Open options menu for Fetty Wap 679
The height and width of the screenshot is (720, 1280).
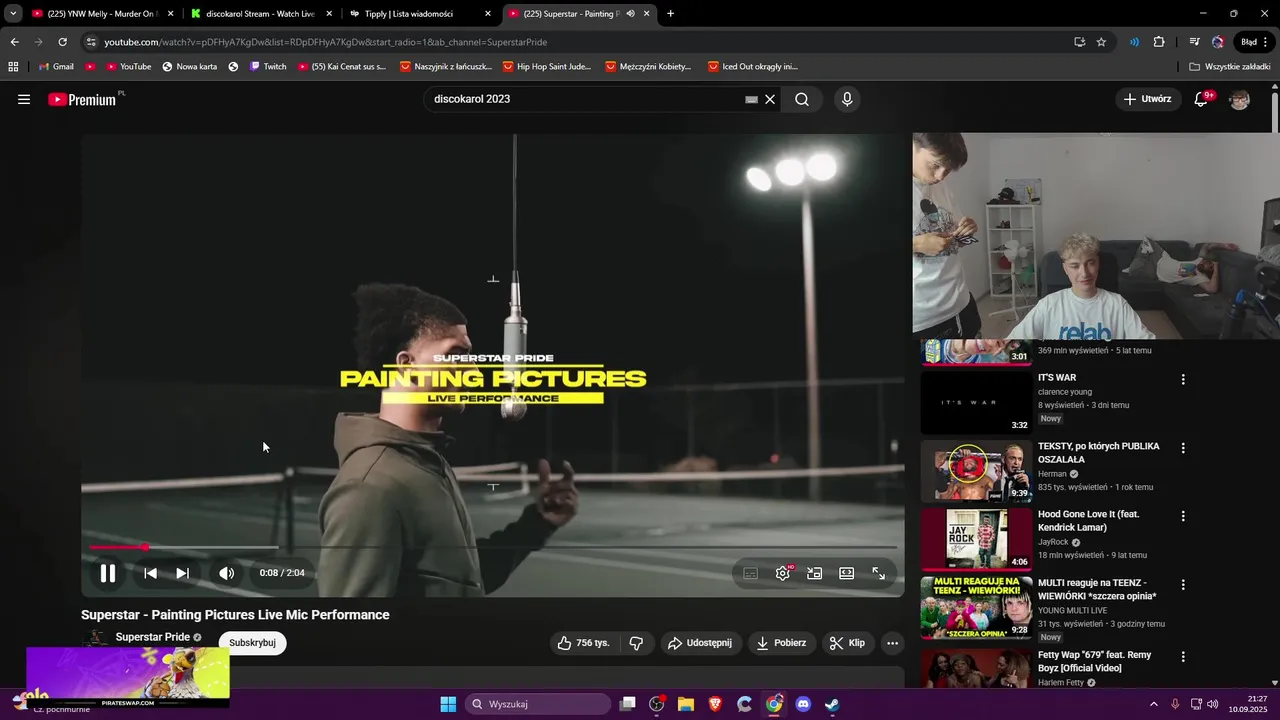coord(1183,657)
